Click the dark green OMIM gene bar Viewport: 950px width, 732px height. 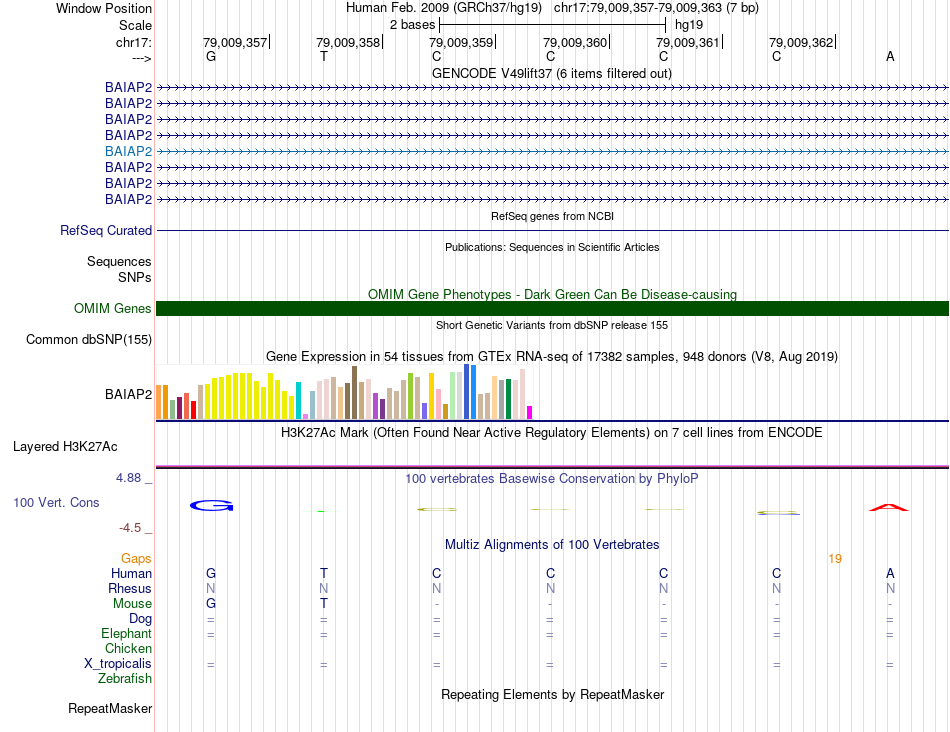tap(552, 308)
